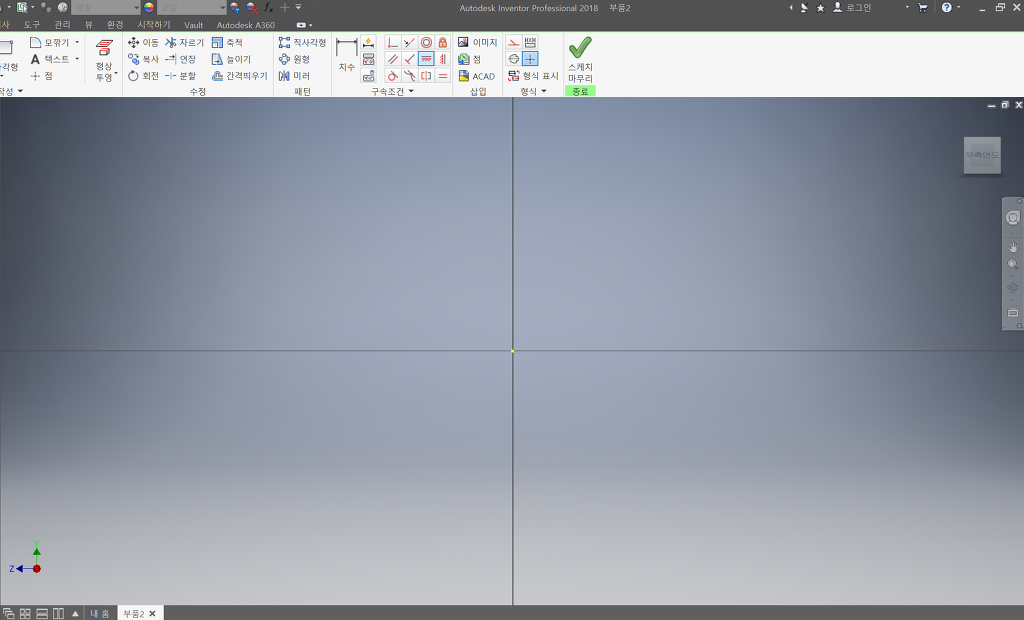Open the appearance color wheel icon
Viewport: 1024px width, 620px height.
click(x=149, y=8)
